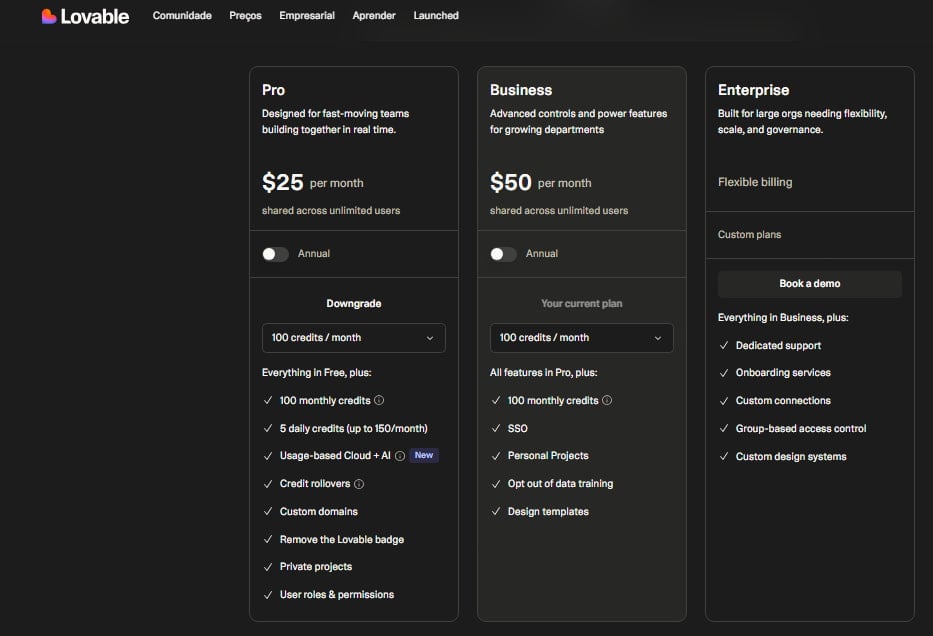Go to the Preços page
The width and height of the screenshot is (933, 636).
(245, 16)
